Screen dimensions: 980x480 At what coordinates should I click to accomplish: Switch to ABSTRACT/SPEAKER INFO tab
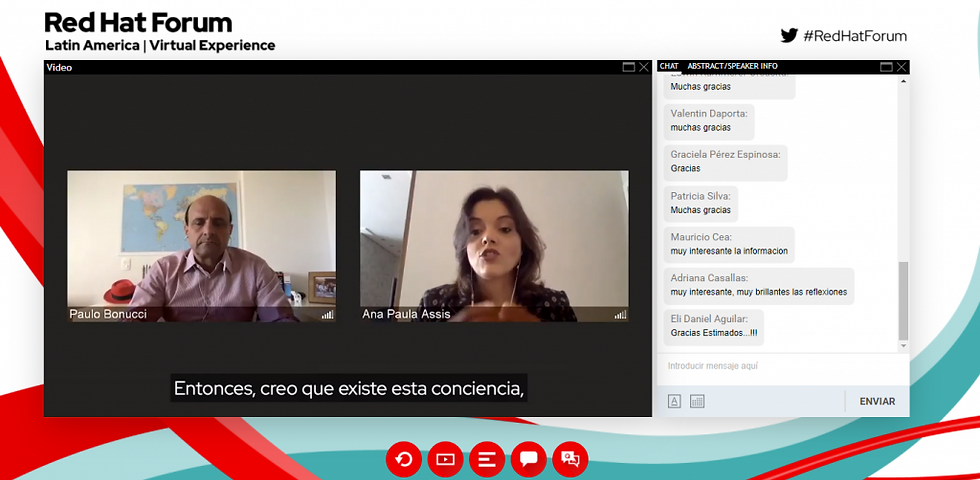click(x=732, y=66)
